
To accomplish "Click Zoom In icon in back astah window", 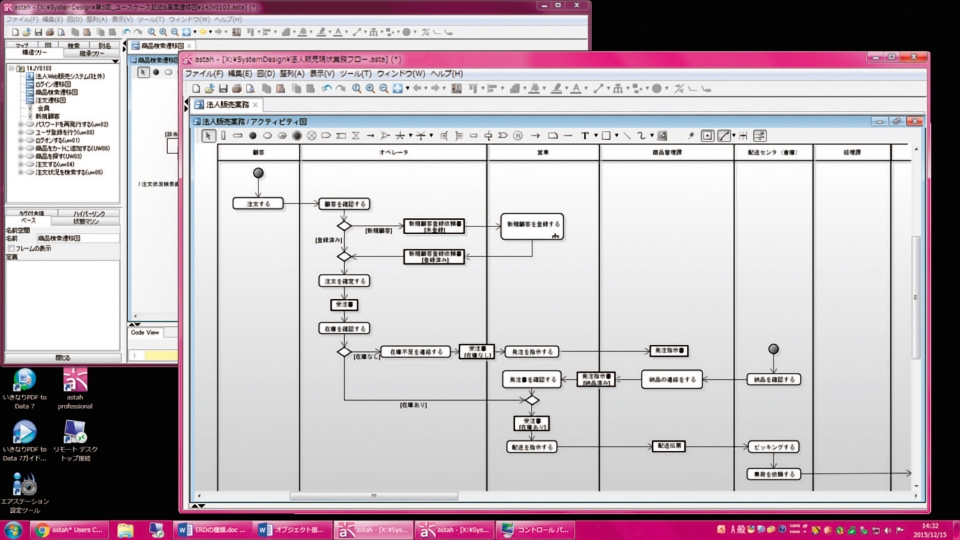I will (x=163, y=32).
